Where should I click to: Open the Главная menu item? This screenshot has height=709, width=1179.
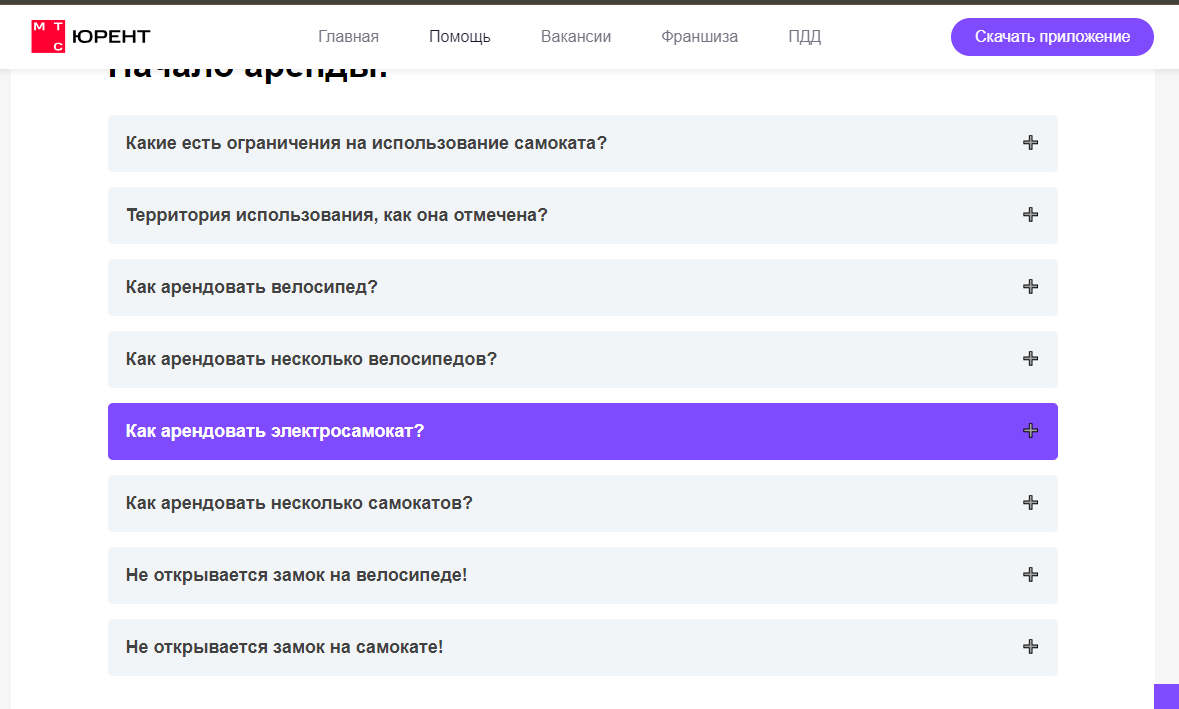coord(348,37)
